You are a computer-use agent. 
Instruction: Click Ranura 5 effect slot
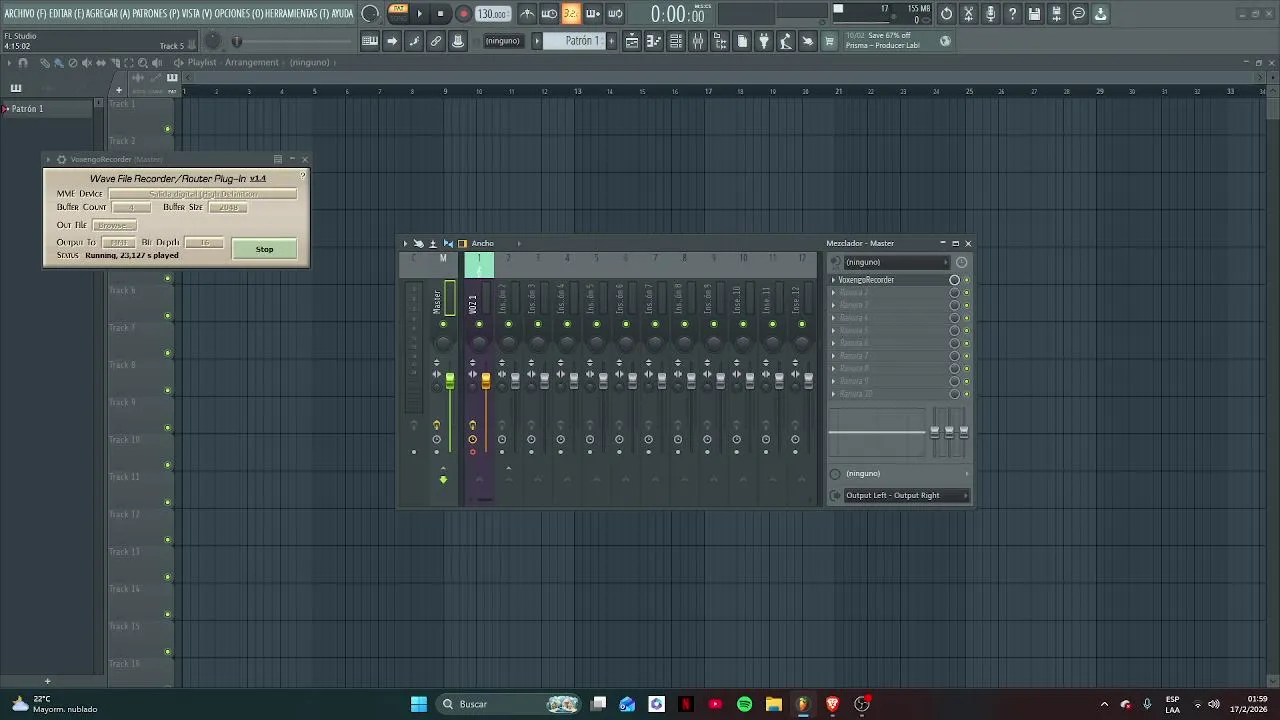890,330
